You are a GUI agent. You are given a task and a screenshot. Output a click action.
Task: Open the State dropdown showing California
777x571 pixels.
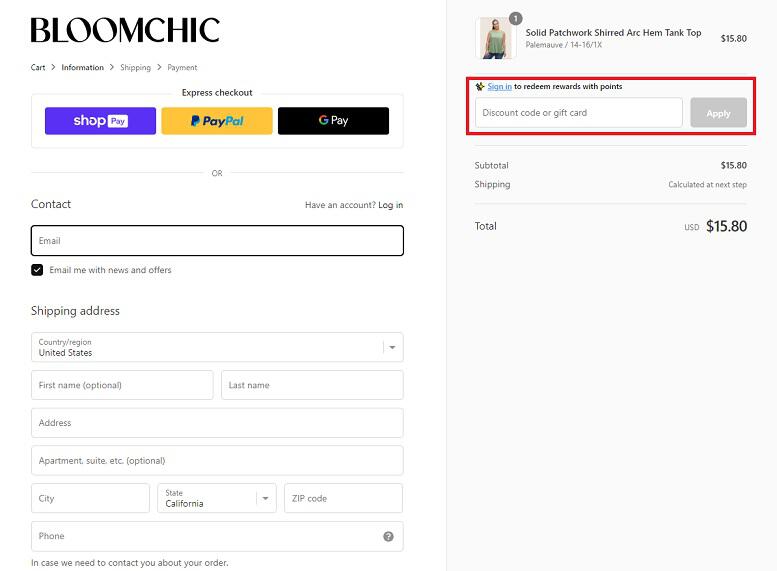point(217,498)
